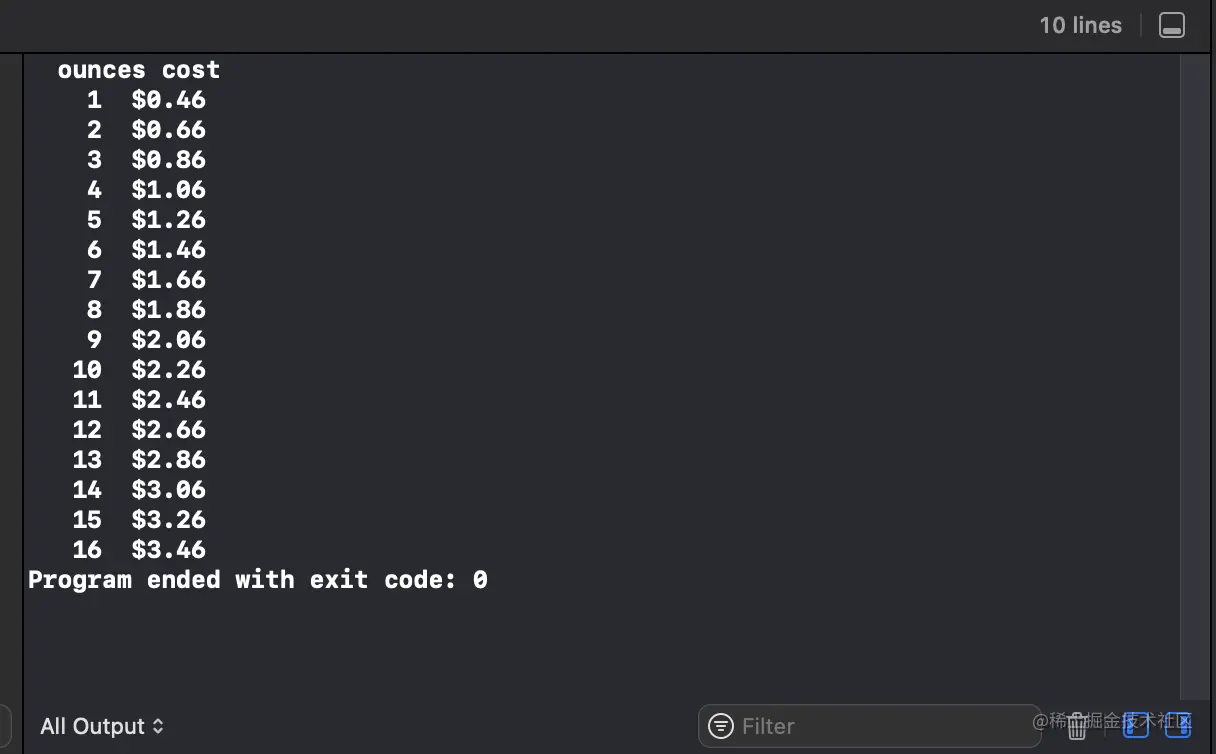This screenshot has width=1216, height=754.
Task: Click the Program ended with exit code line
Action: [x=258, y=580]
